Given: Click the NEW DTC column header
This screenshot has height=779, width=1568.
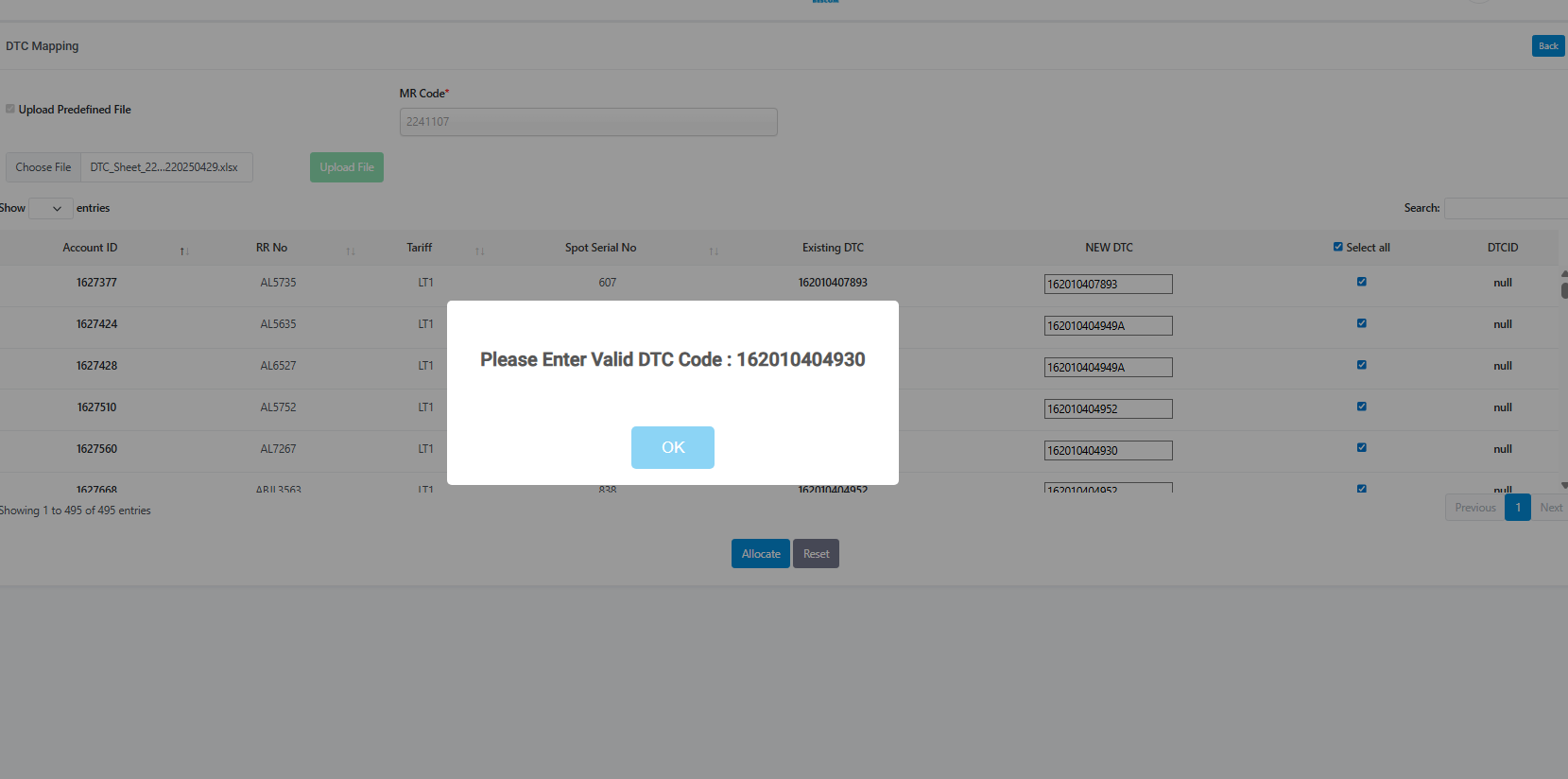Looking at the screenshot, I should pos(1109,248).
